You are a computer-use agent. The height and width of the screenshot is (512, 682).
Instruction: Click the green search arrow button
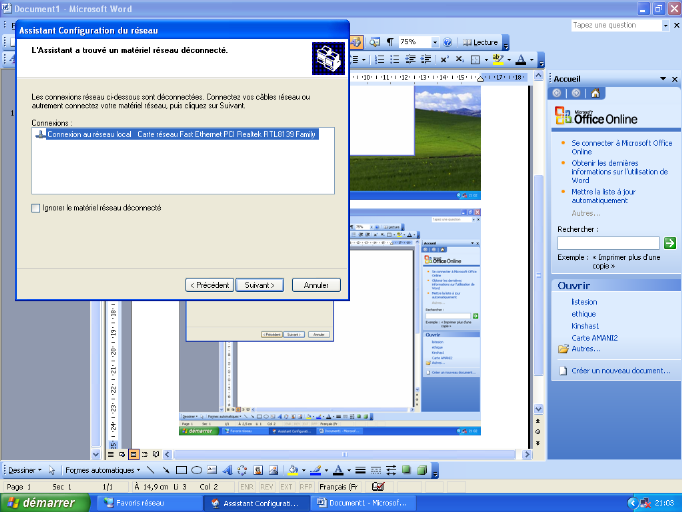(x=670, y=242)
